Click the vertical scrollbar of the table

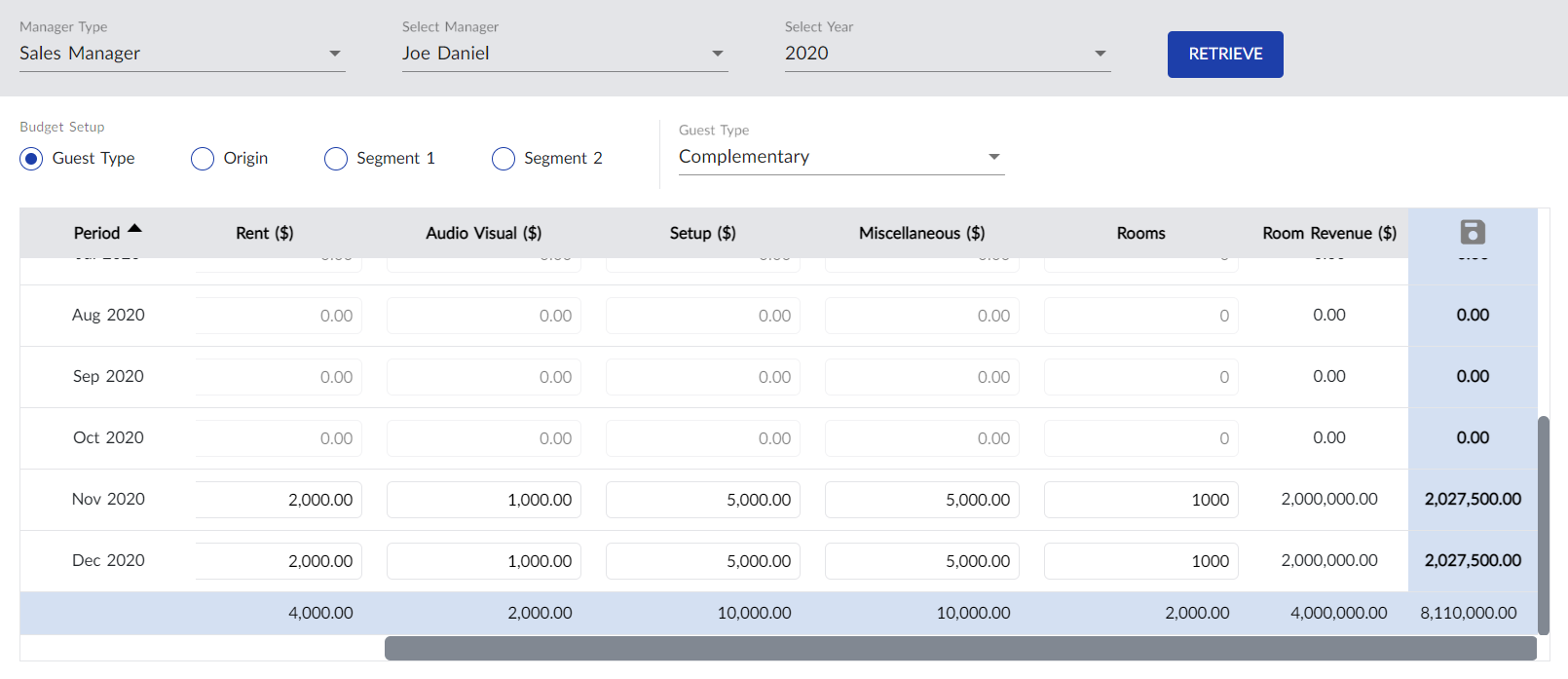tap(1544, 526)
